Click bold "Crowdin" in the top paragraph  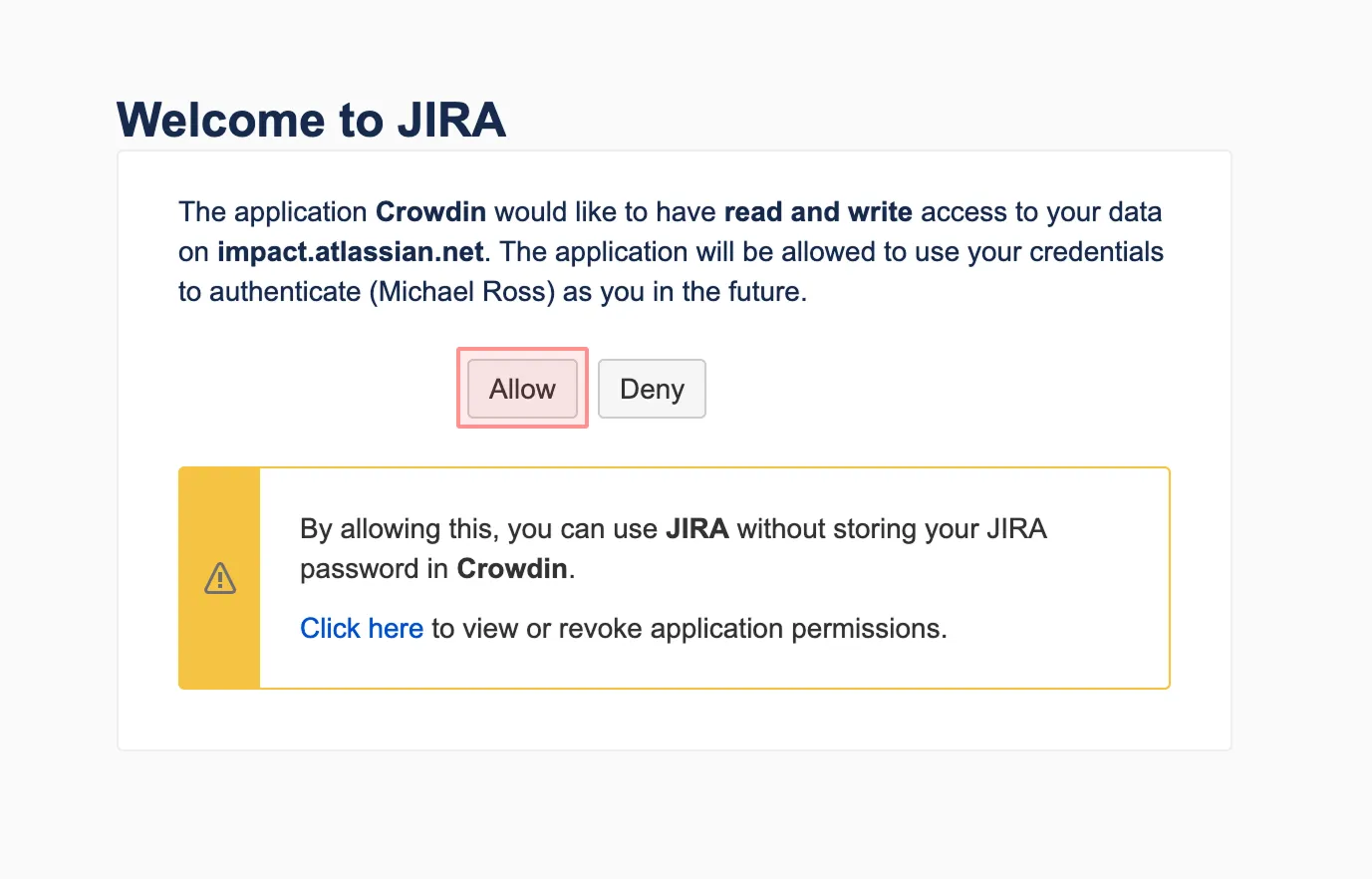click(430, 212)
